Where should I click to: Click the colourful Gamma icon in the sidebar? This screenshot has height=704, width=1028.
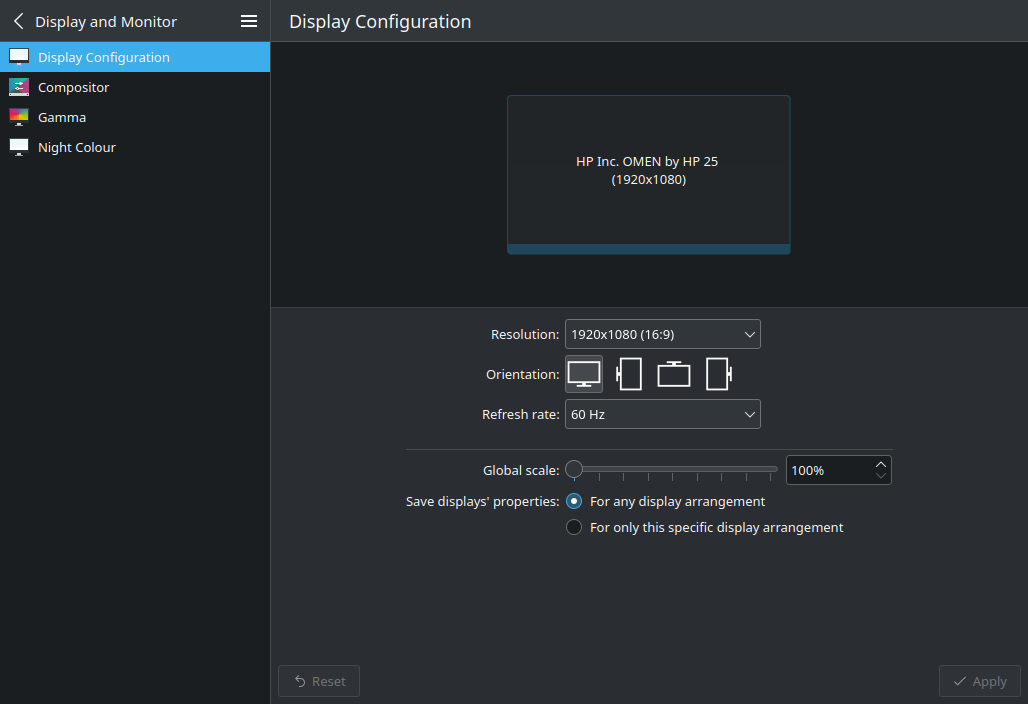tap(19, 117)
